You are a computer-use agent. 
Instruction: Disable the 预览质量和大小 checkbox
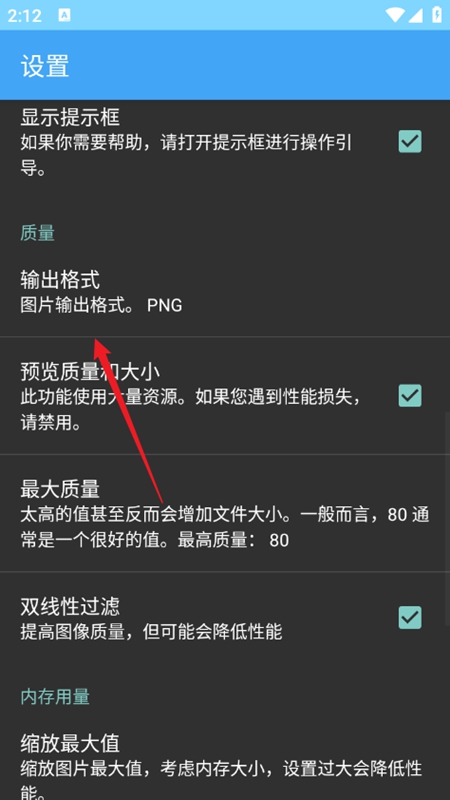coord(410,395)
